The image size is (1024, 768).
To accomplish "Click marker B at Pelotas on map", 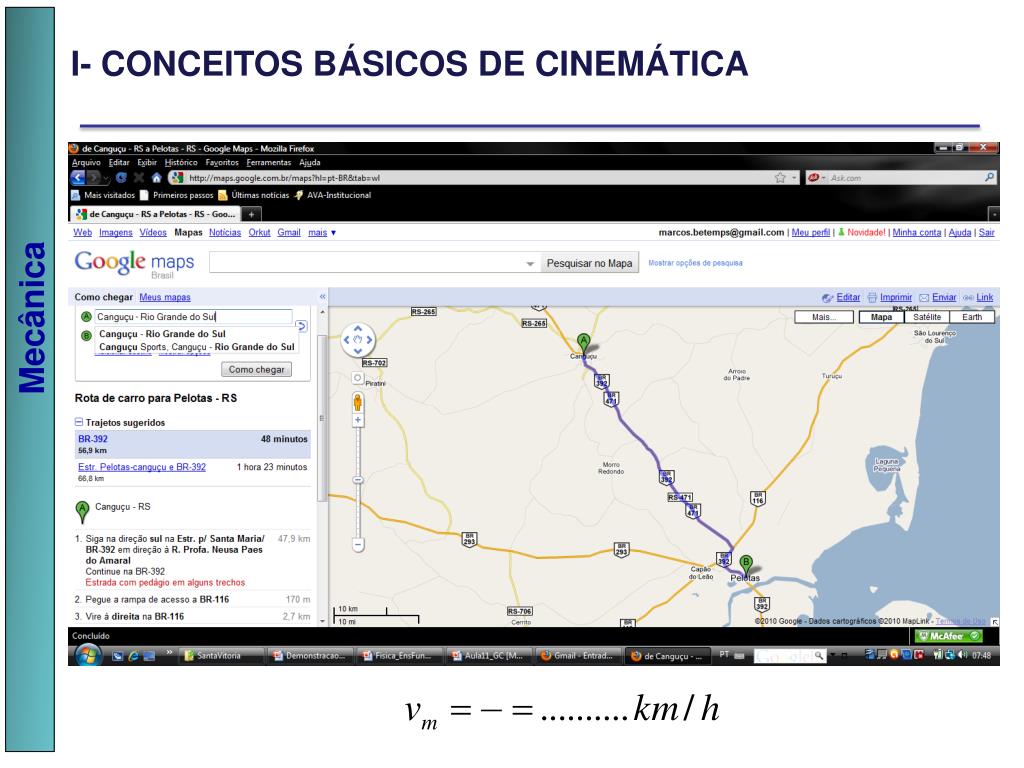I will click(x=746, y=566).
